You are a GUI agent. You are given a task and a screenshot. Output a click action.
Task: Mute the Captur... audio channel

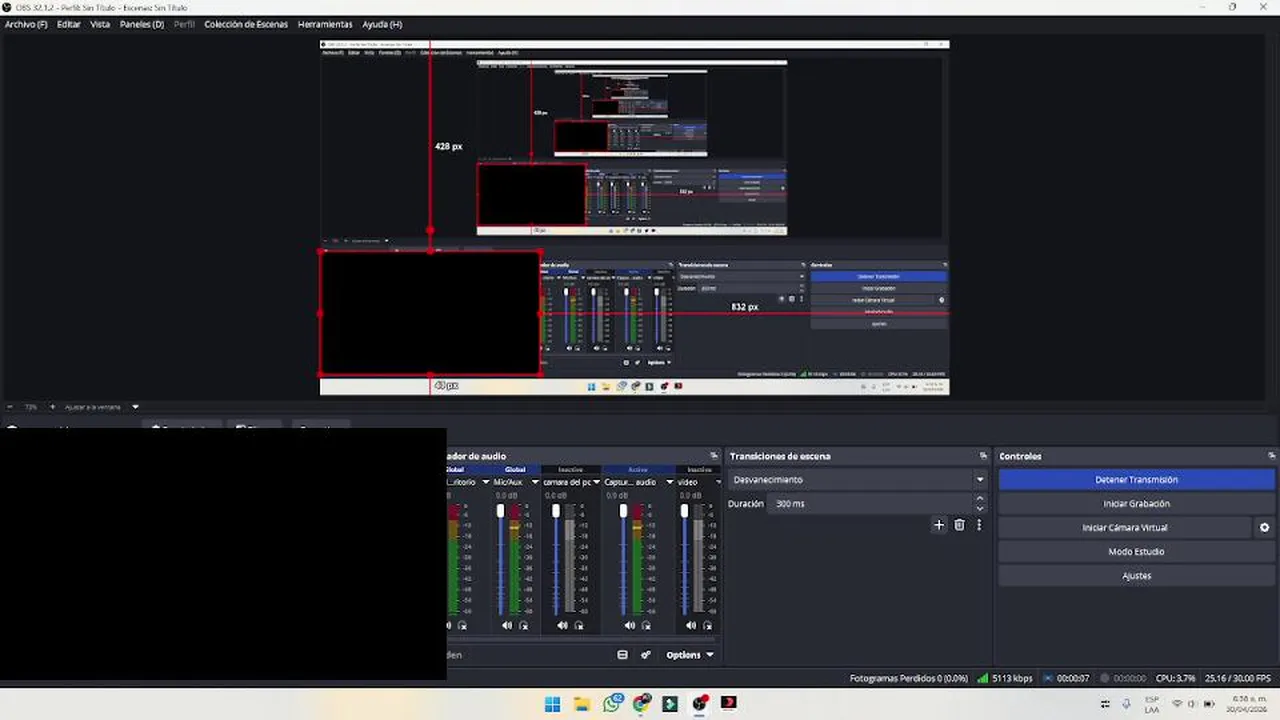coord(629,626)
